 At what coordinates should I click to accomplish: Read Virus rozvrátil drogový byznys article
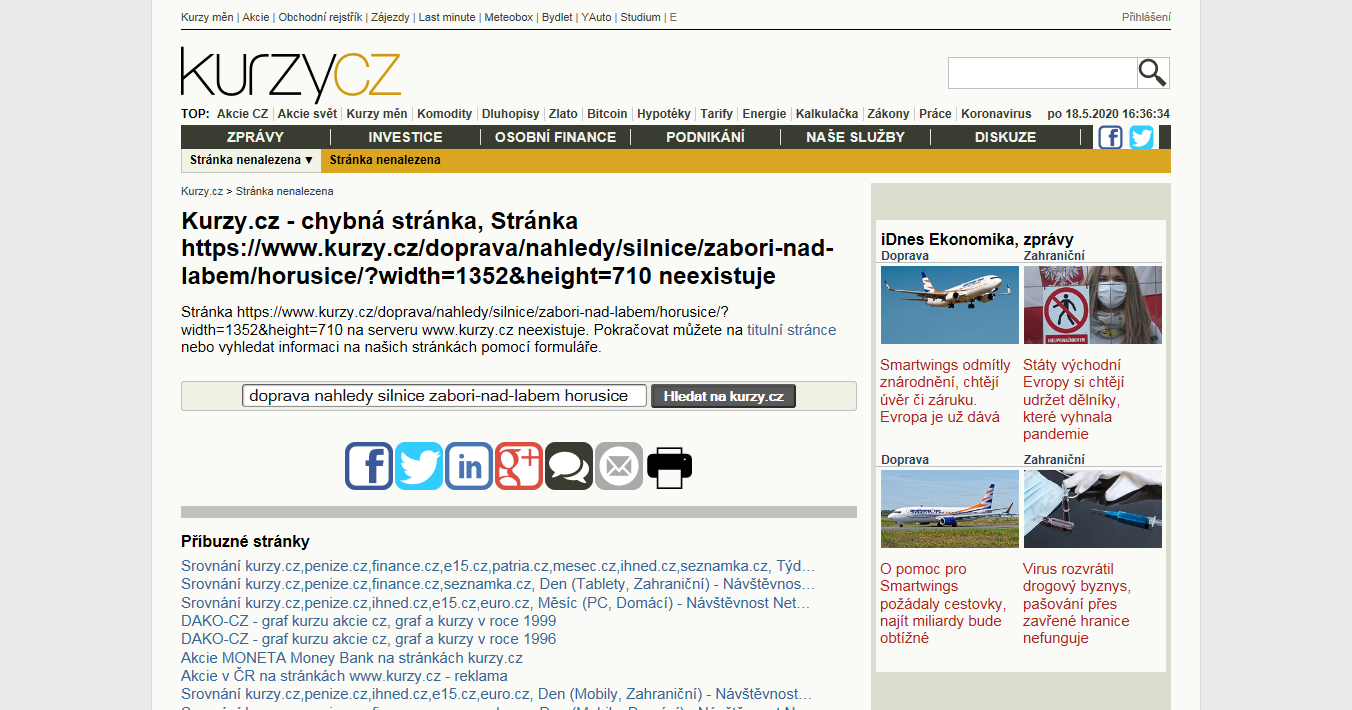[x=1076, y=603]
